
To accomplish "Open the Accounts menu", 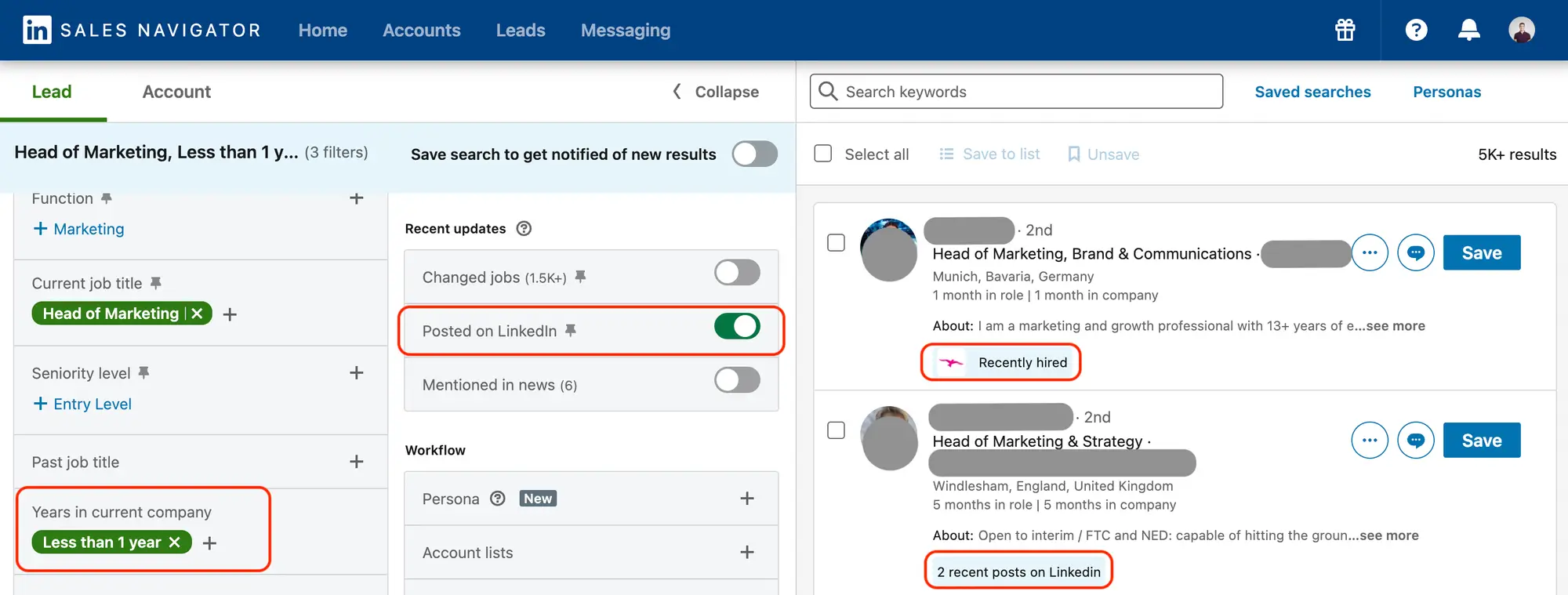I will click(x=421, y=30).
